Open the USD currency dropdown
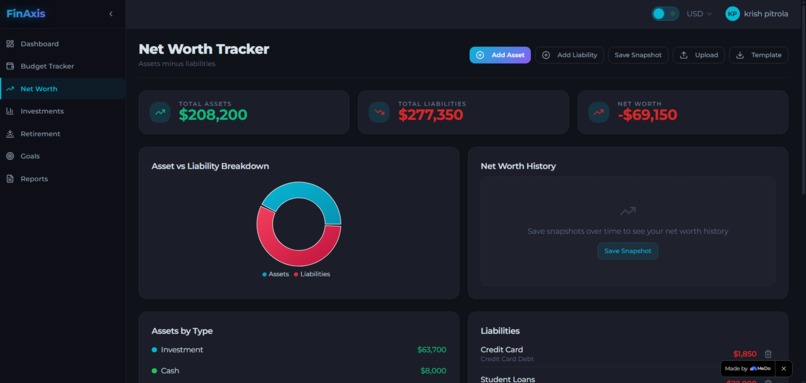This screenshot has height=383, width=806. click(x=699, y=14)
